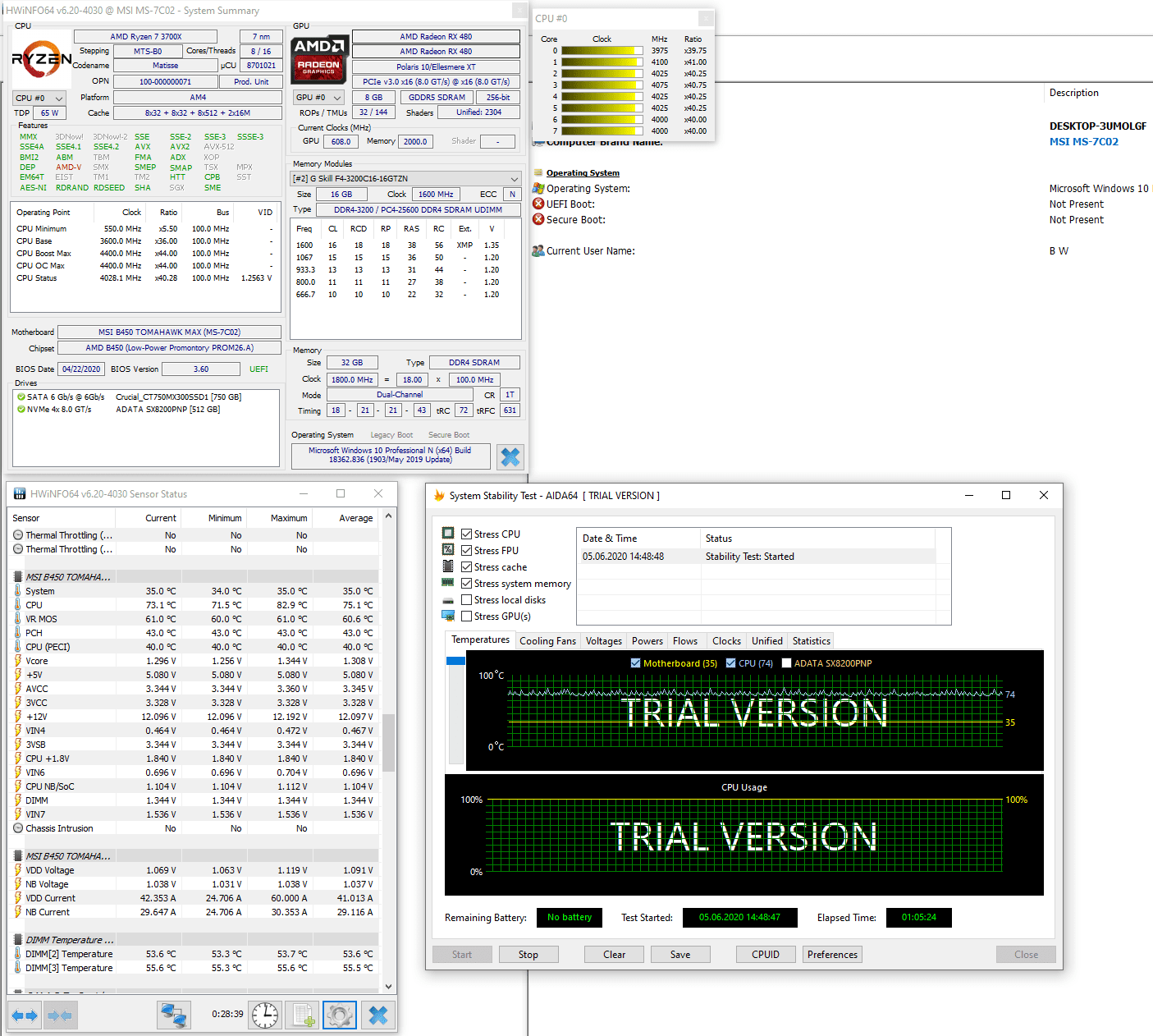Image resolution: width=1153 pixels, height=1036 pixels.
Task: Uncheck Stress FPU checkbox
Action: (x=466, y=550)
